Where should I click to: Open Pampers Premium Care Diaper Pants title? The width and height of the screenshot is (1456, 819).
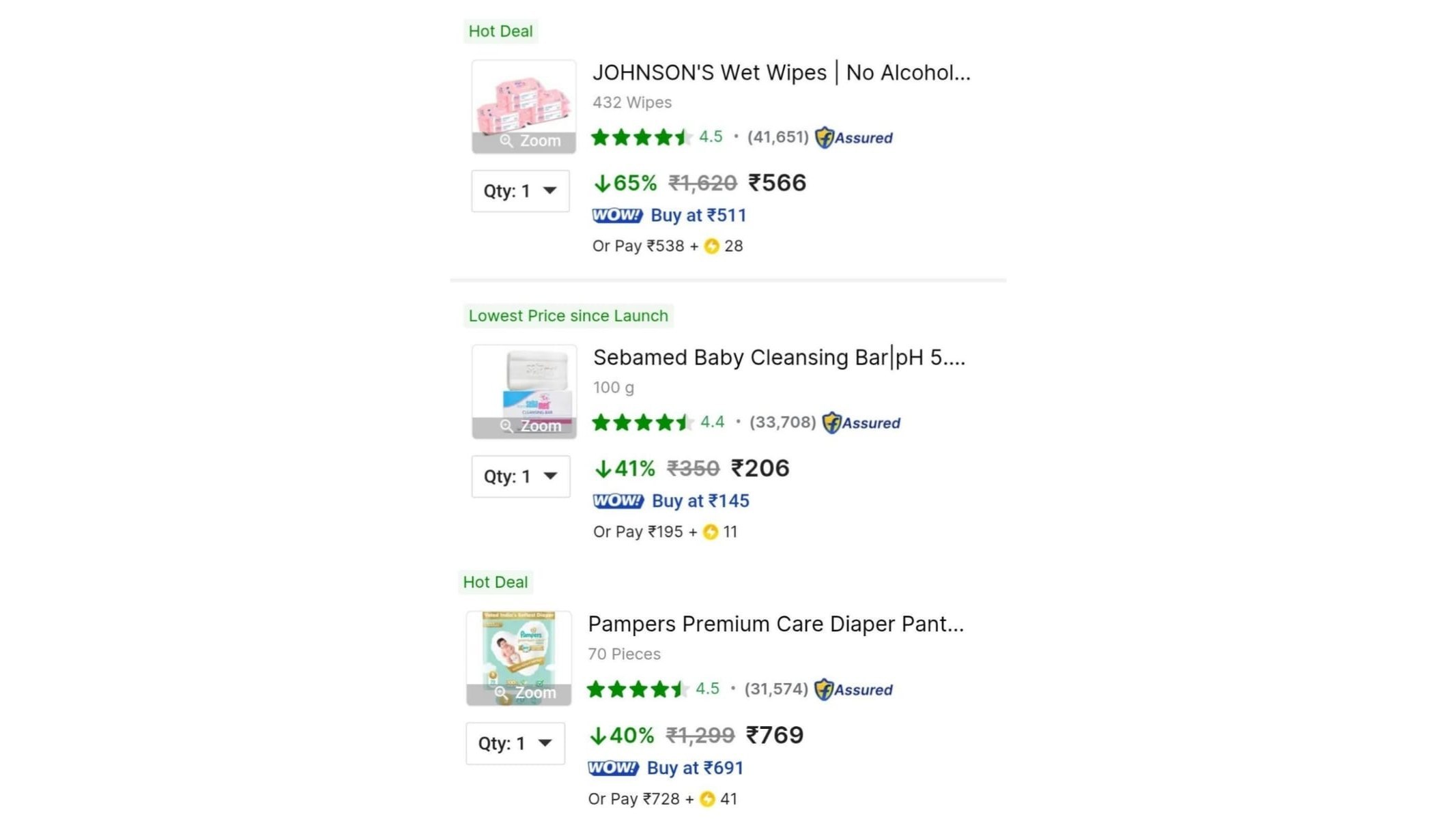(775, 624)
